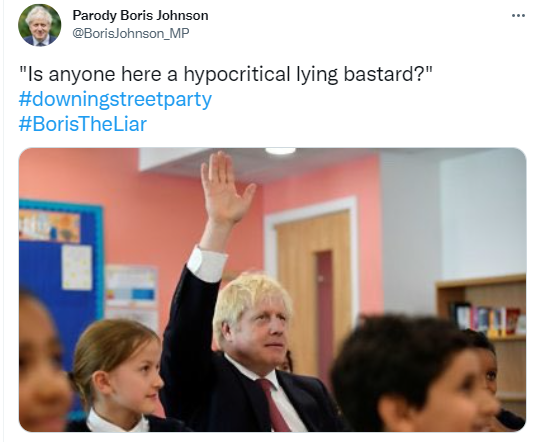Click the ceiling light in the photo

point(280,151)
